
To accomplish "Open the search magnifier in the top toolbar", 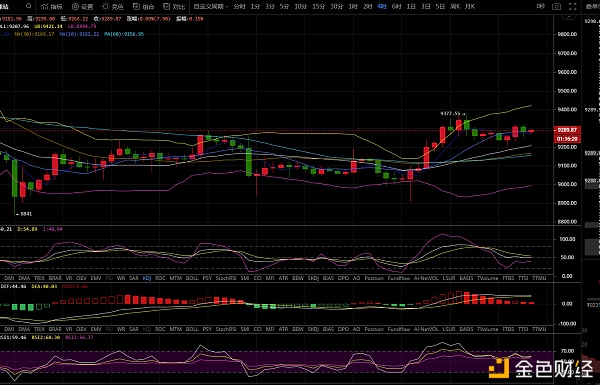I will (x=29, y=6).
